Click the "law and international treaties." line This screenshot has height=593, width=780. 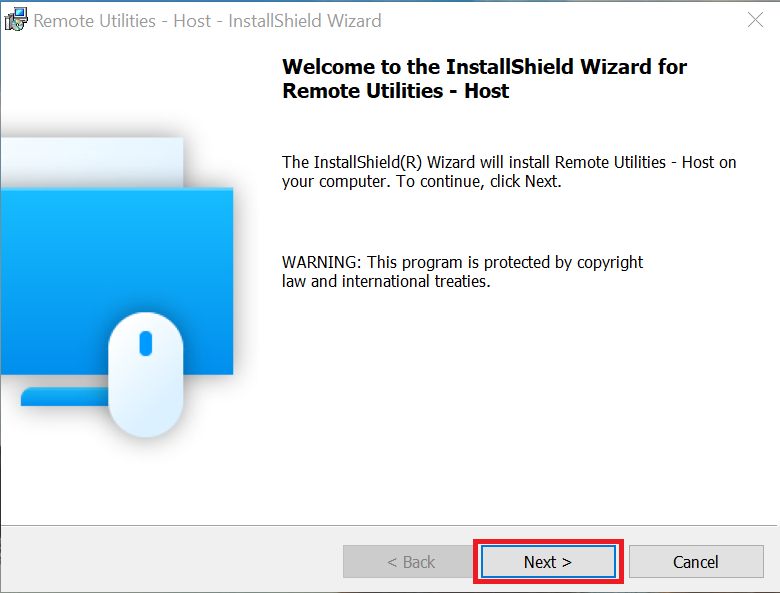click(386, 281)
